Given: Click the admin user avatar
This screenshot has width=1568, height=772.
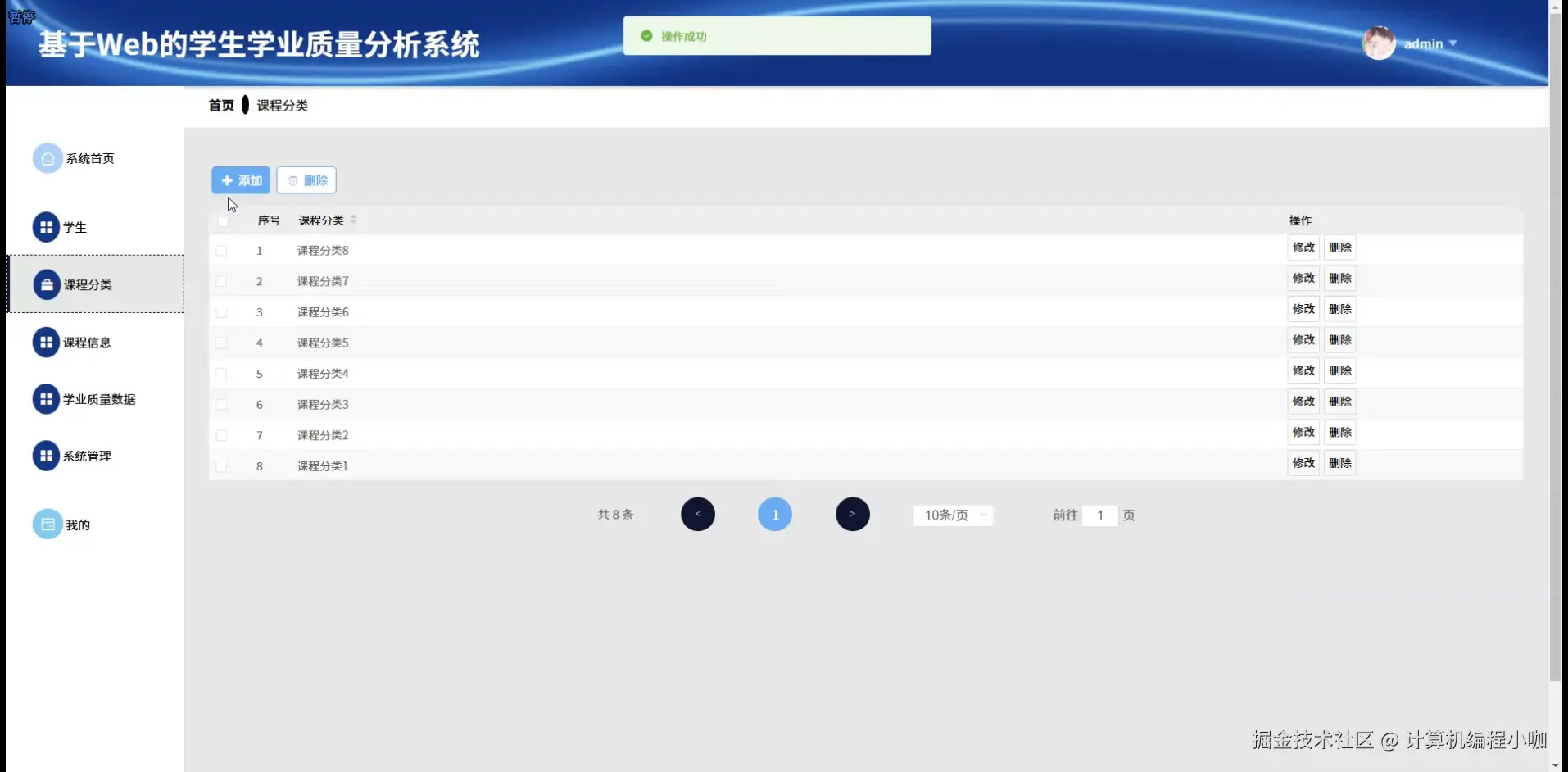Looking at the screenshot, I should [1380, 43].
